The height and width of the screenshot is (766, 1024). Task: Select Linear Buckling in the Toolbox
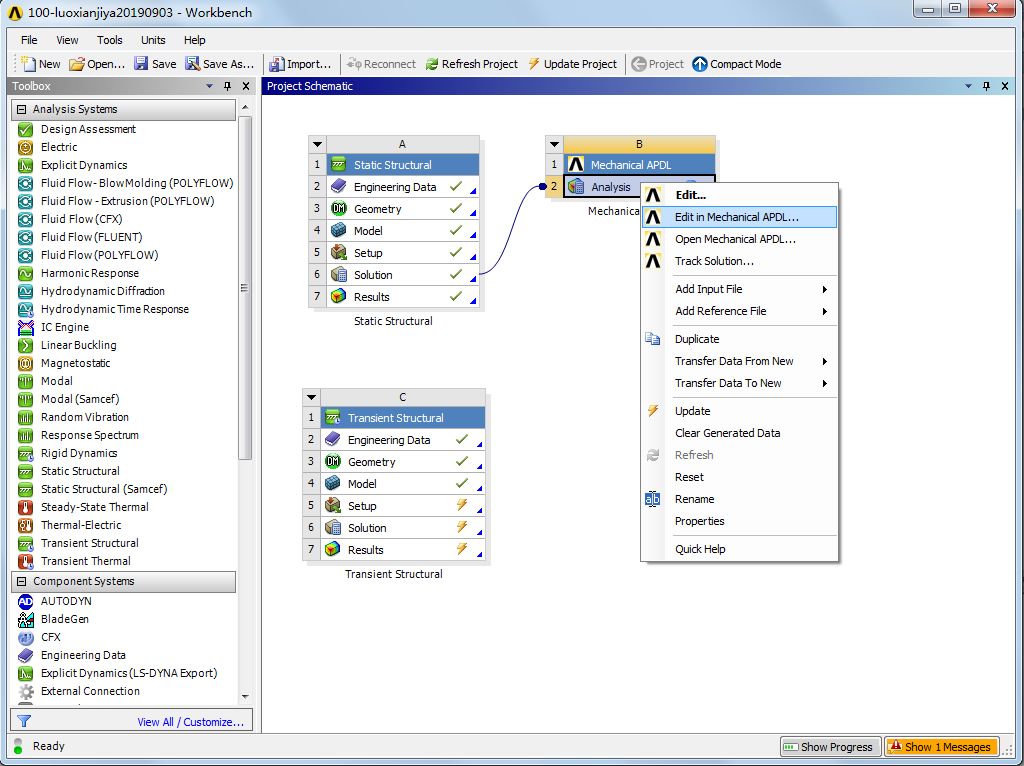point(78,345)
